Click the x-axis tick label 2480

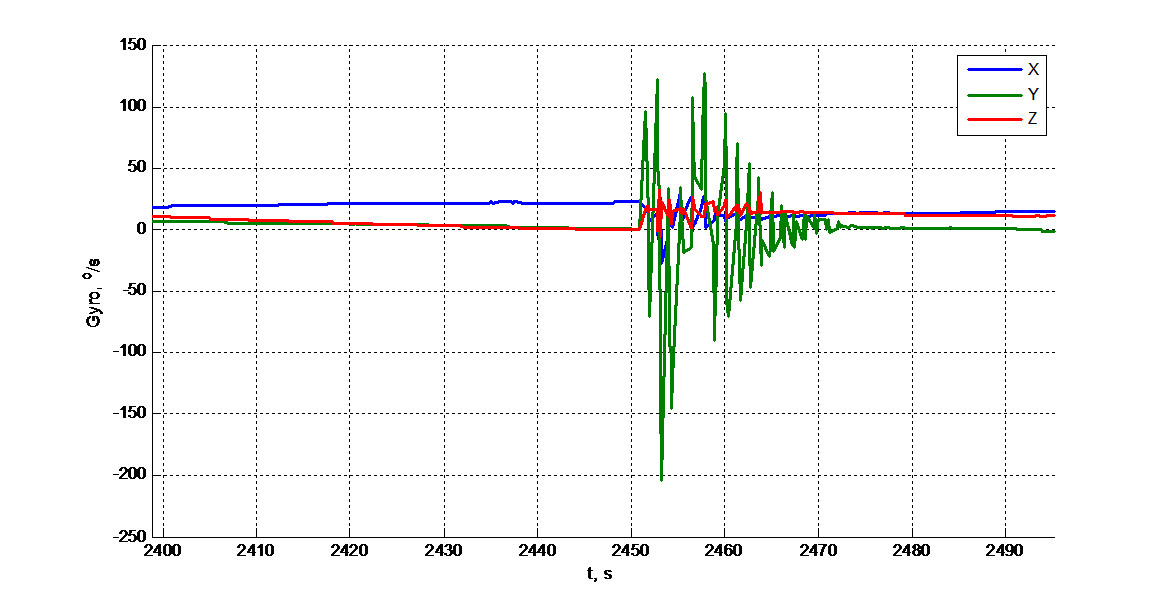912,551
